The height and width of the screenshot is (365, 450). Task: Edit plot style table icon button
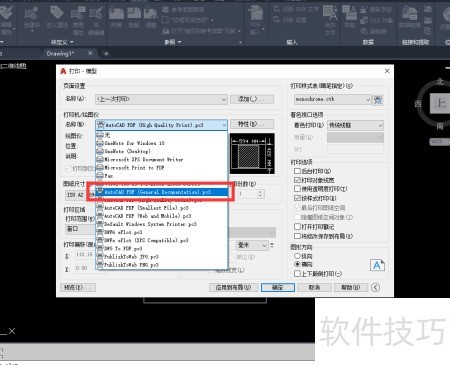pos(378,100)
